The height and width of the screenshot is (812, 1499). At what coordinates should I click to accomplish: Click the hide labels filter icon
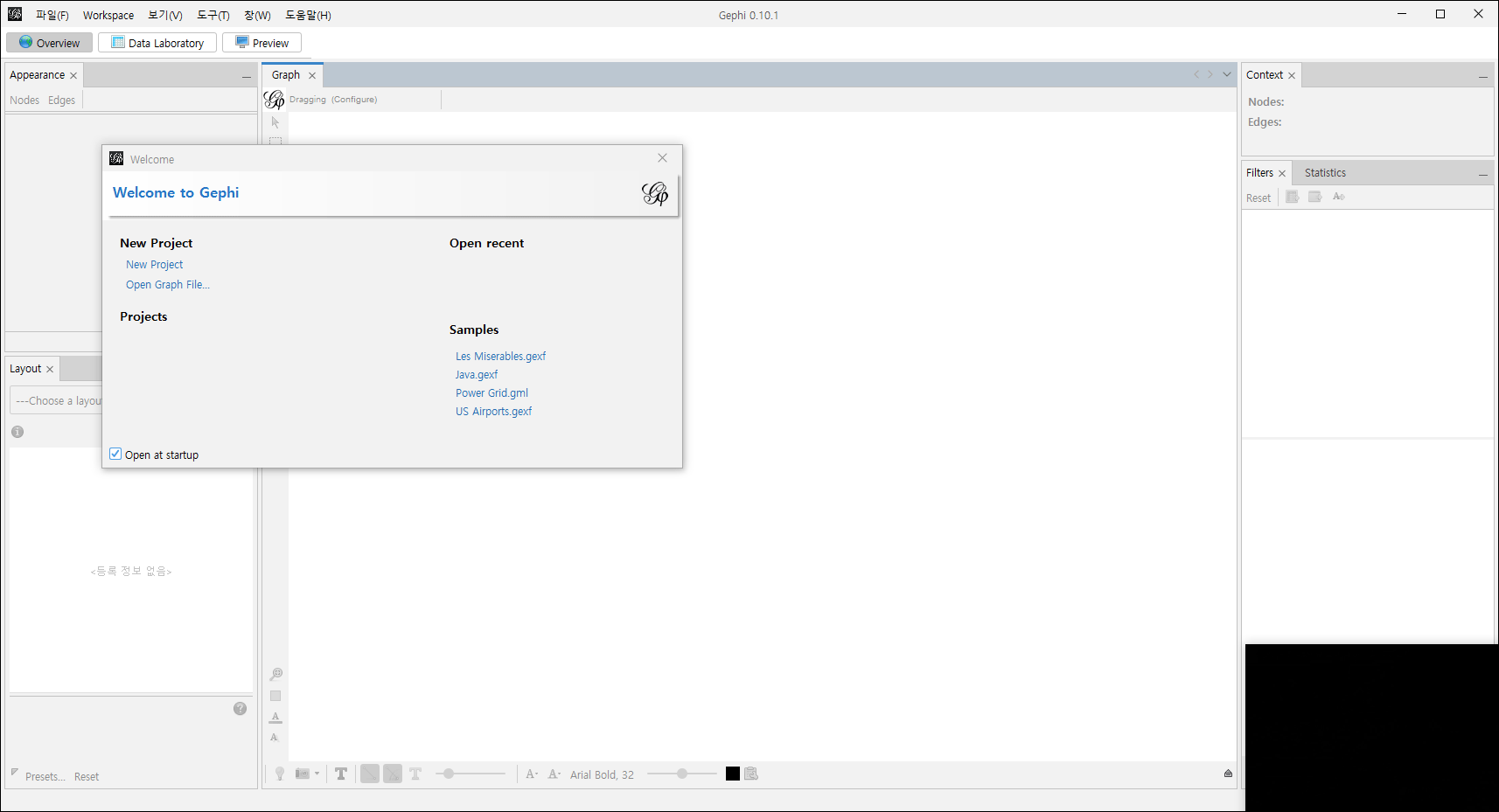[x=1338, y=197]
